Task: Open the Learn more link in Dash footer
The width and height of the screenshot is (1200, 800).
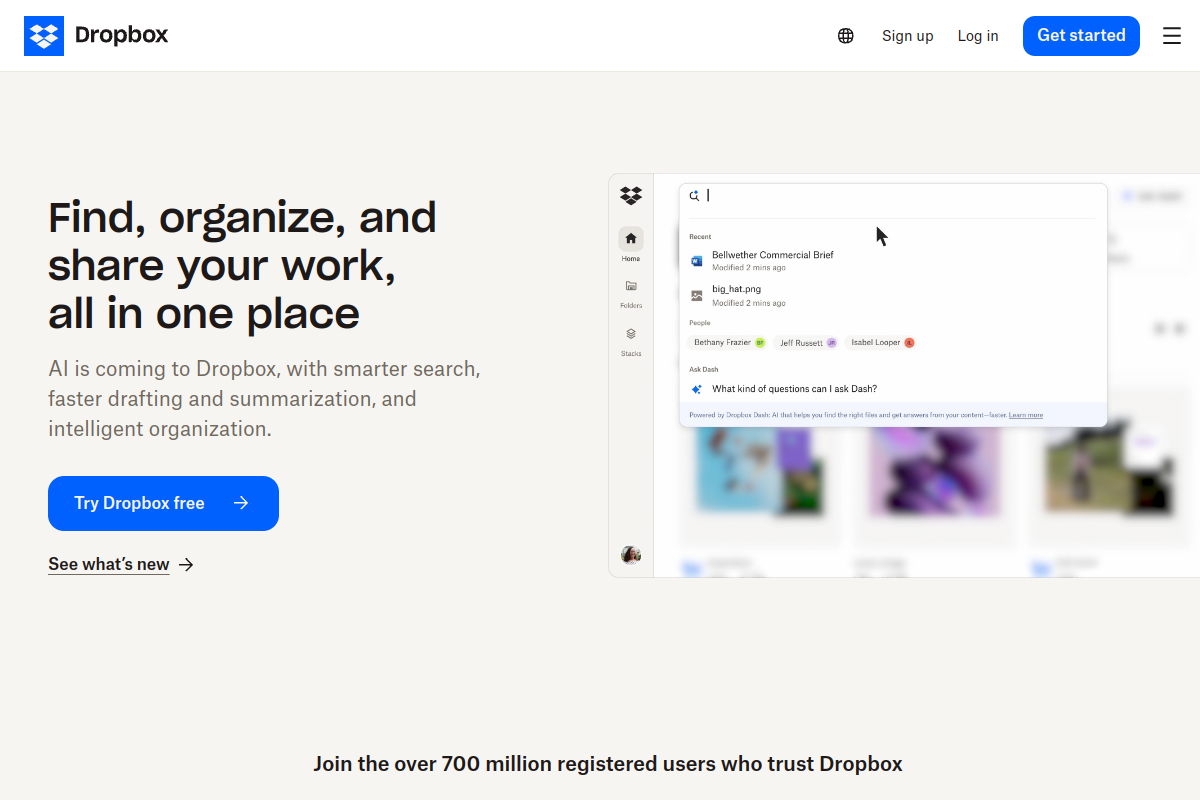Action: 1026,415
